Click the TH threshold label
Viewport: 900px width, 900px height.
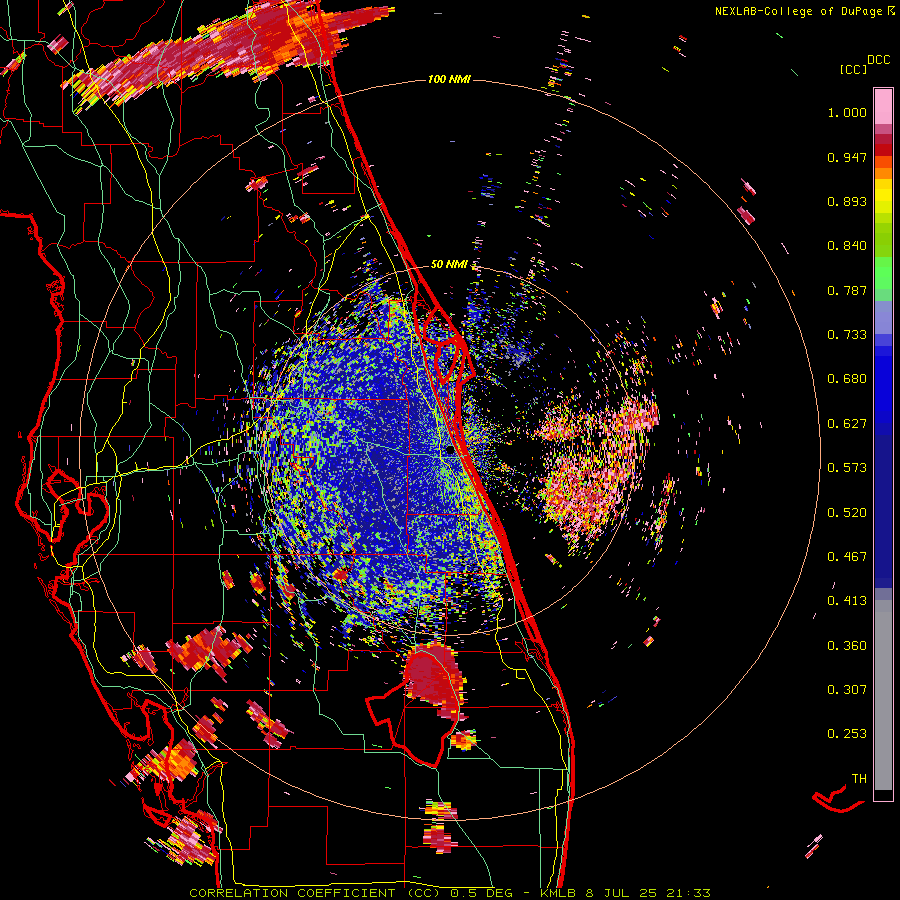tap(859, 779)
